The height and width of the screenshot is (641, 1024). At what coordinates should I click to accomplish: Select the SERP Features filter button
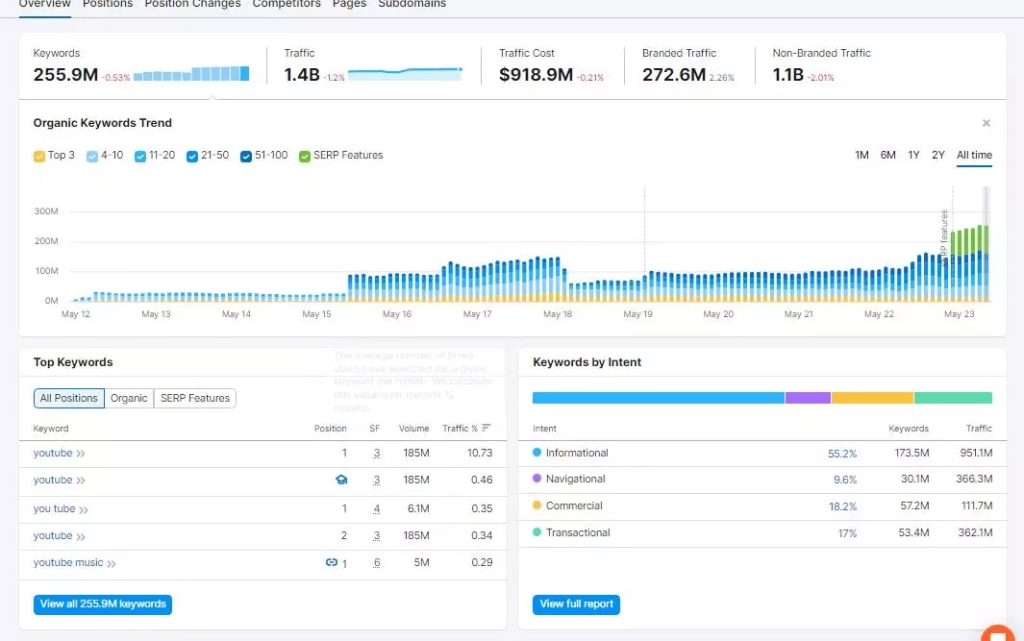pyautogui.click(x=195, y=398)
